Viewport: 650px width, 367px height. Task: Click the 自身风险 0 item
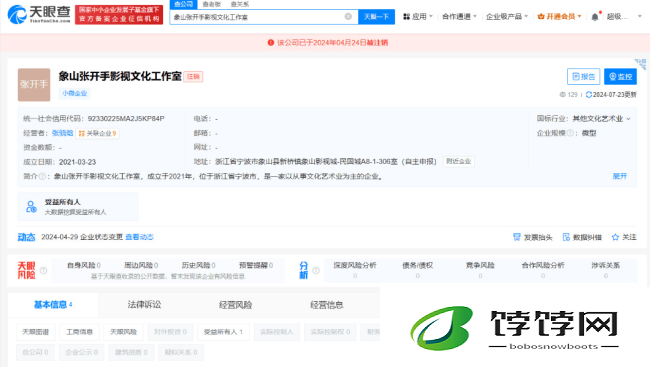[84, 265]
